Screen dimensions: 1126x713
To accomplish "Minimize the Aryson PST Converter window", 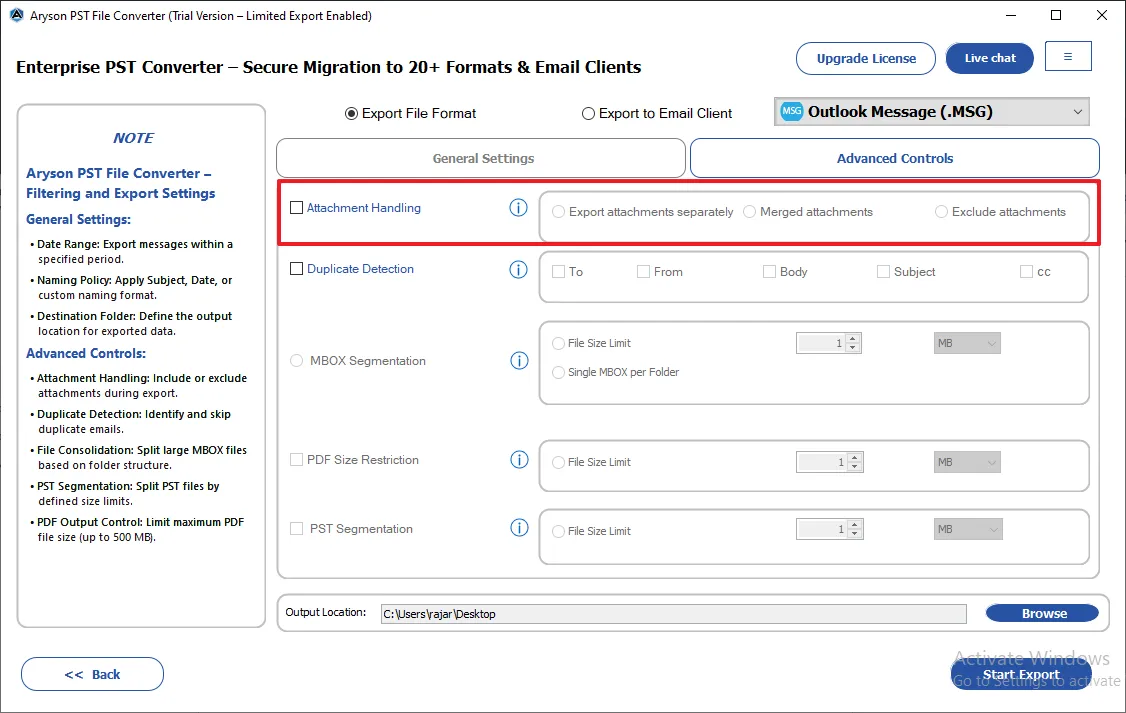I will (1011, 15).
